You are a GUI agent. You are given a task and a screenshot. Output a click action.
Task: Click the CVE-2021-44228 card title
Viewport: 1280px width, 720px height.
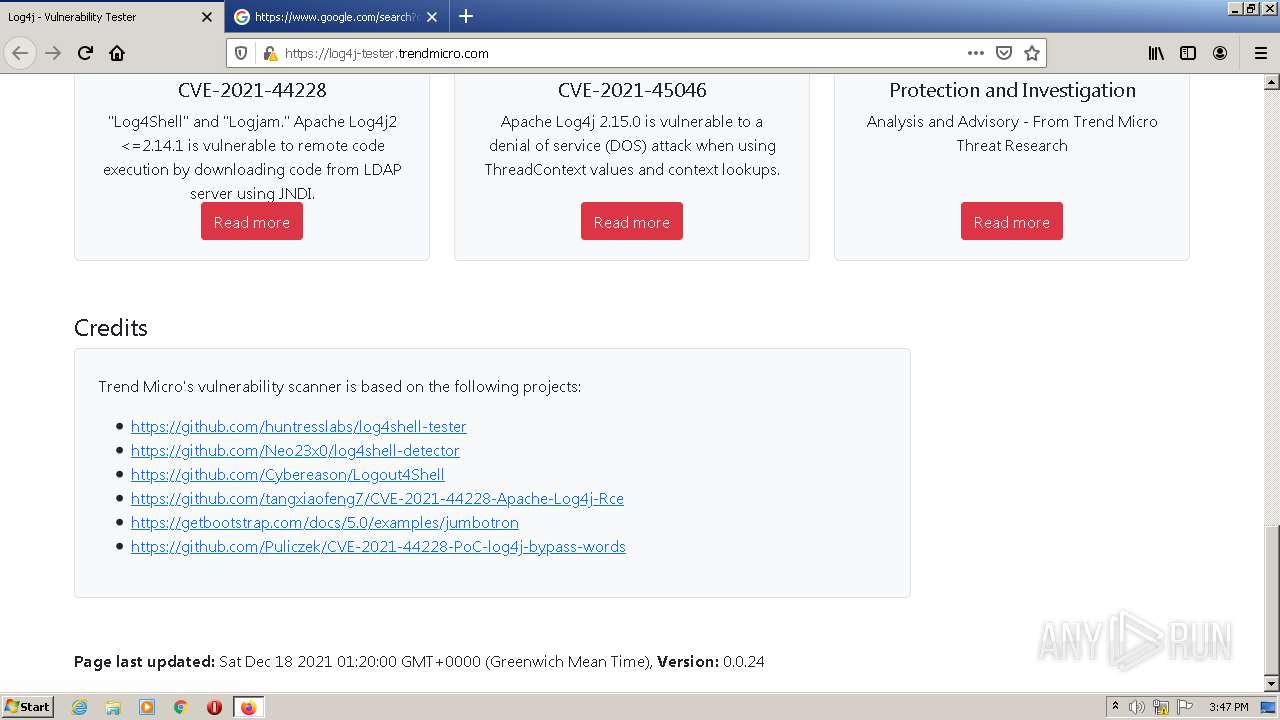(x=252, y=90)
